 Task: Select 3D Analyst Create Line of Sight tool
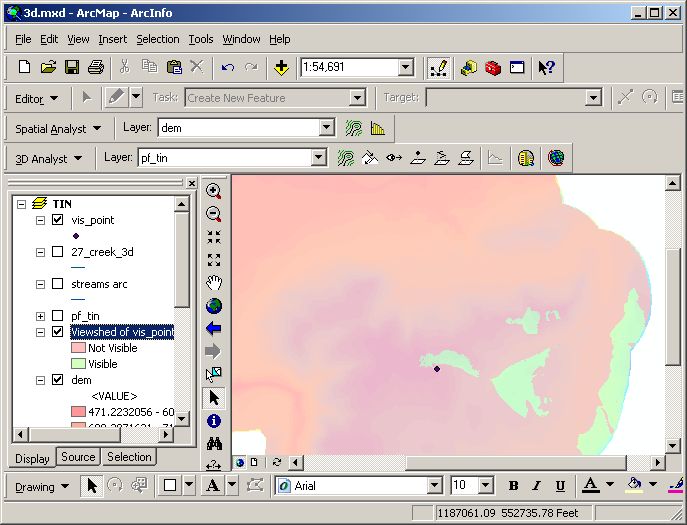coord(394,158)
